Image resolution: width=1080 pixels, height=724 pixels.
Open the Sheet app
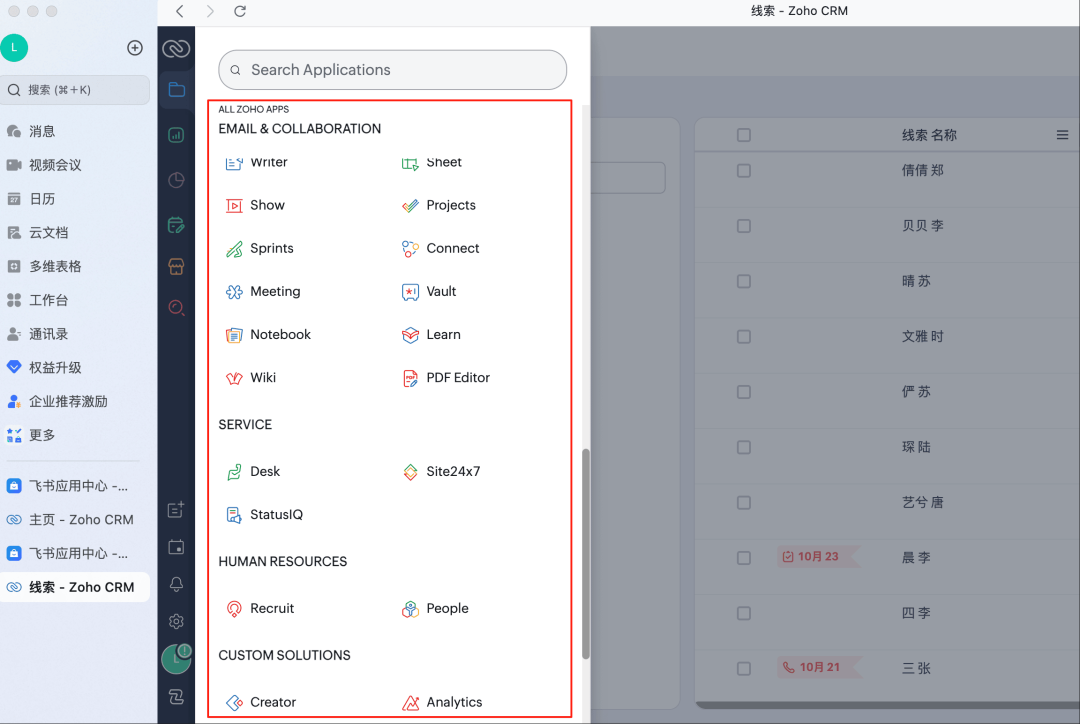431,162
